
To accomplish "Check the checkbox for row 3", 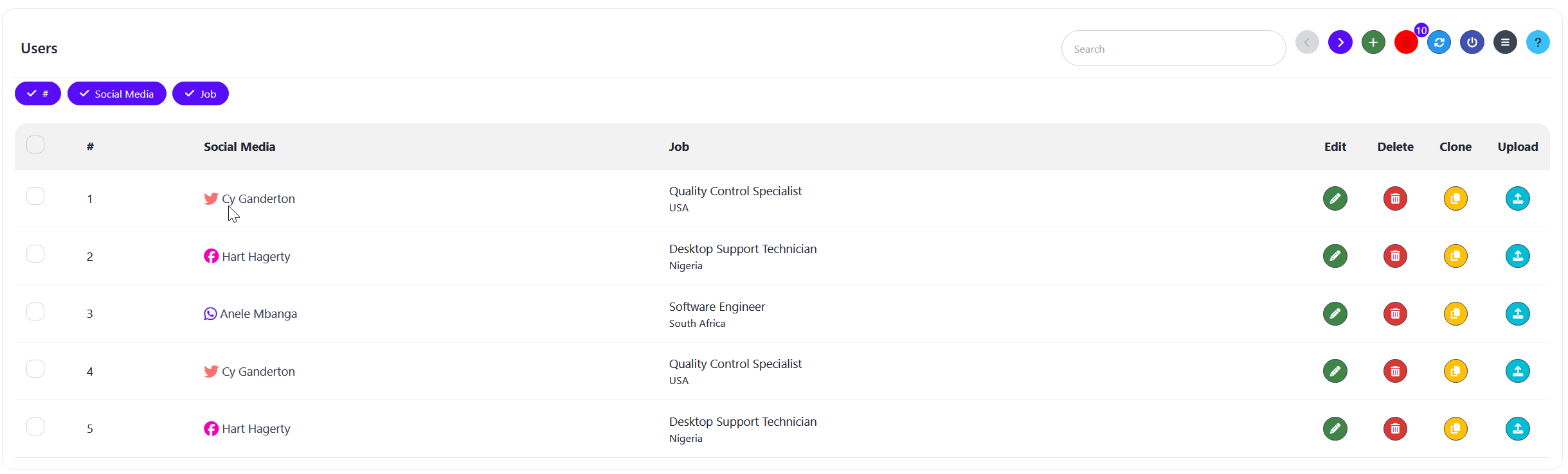I will pyautogui.click(x=35, y=312).
